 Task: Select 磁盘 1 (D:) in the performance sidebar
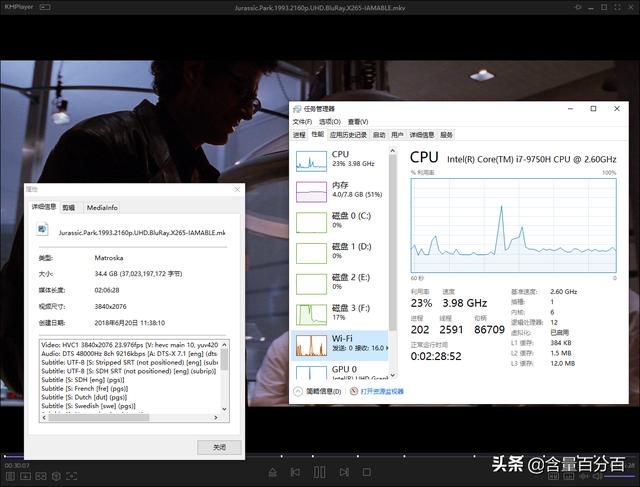click(x=340, y=253)
